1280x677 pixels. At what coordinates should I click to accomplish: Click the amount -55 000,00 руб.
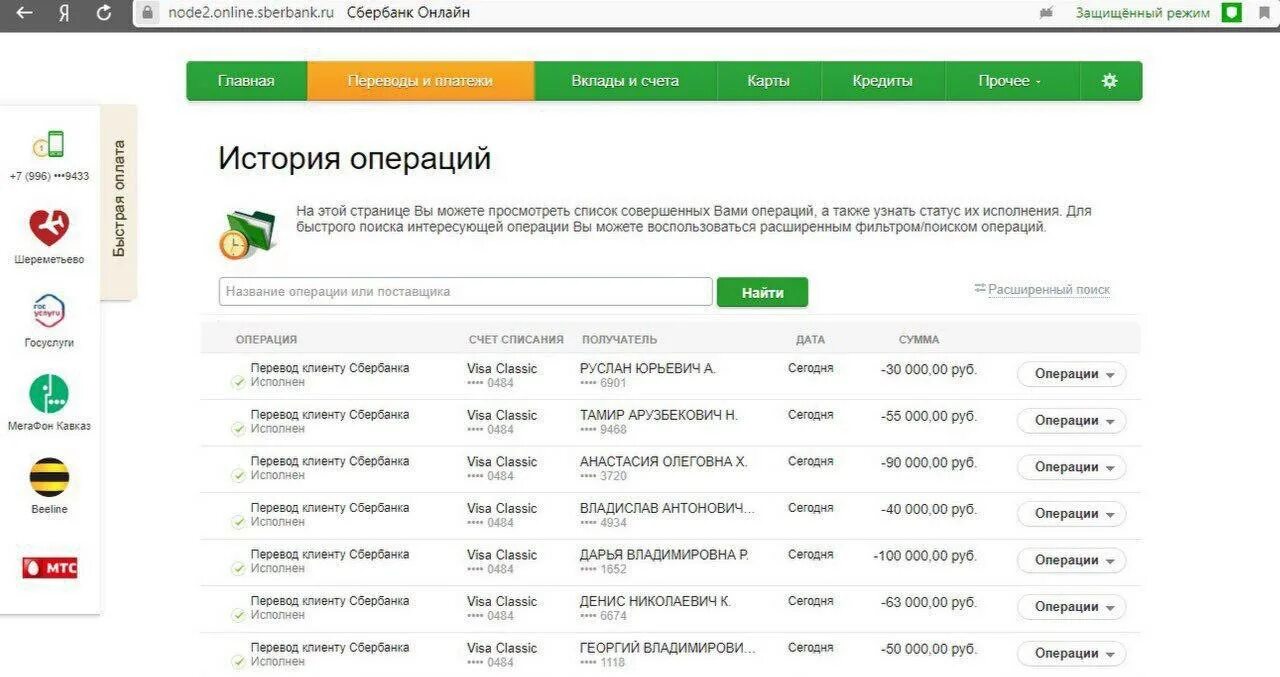(929, 416)
